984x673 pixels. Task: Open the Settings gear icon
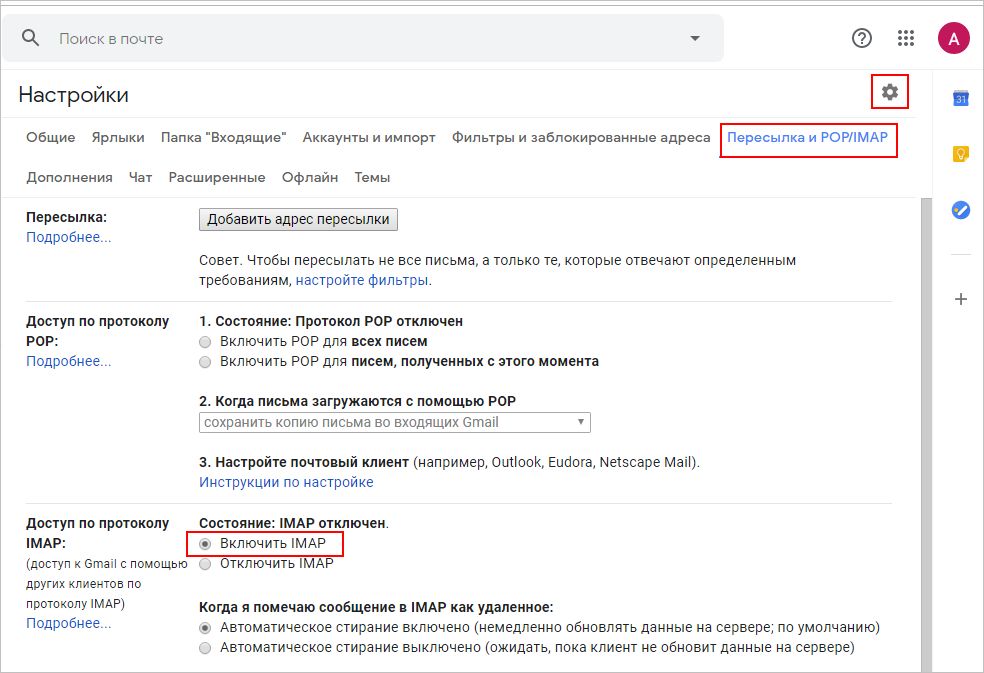point(889,93)
